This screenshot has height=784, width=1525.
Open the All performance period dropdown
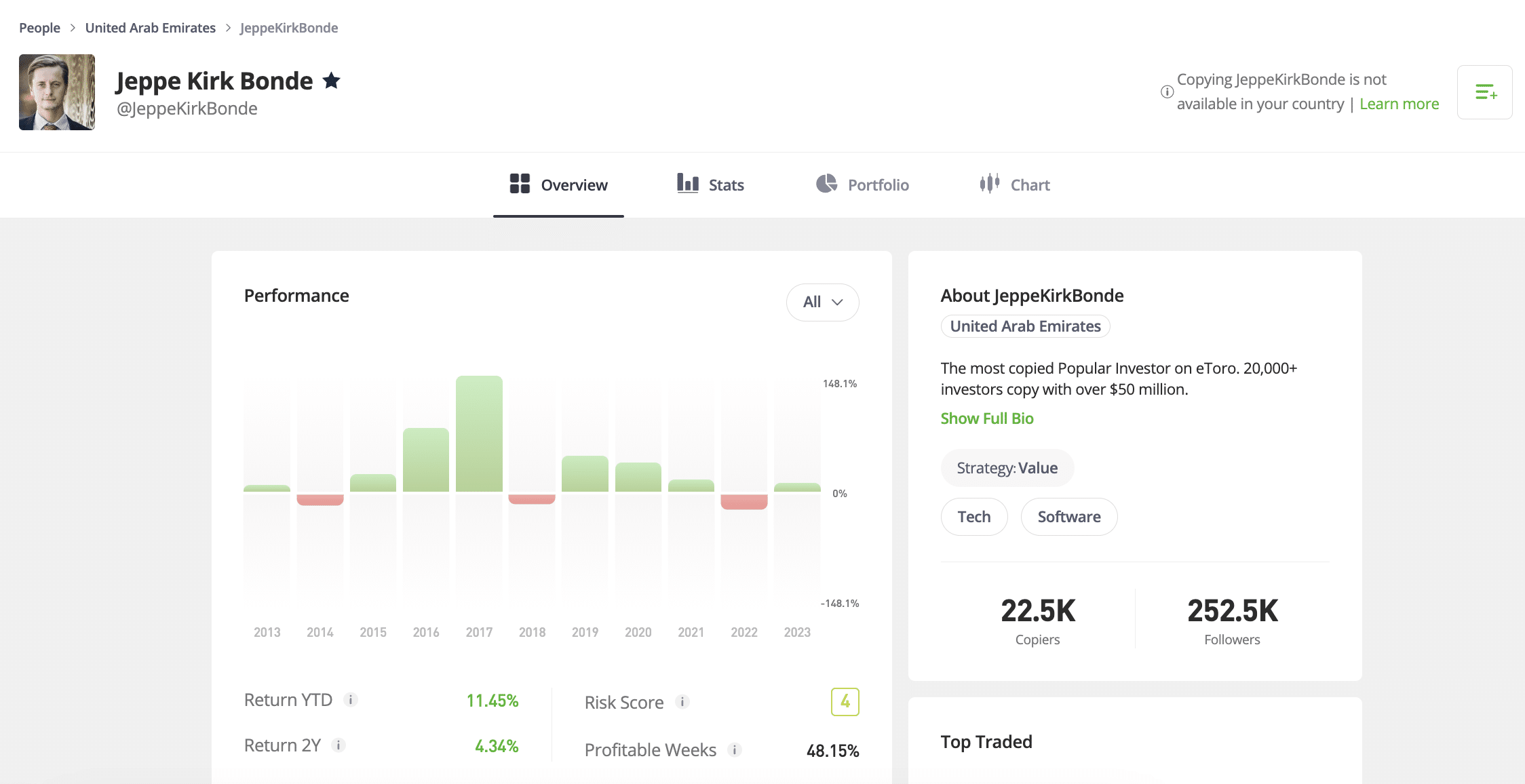(822, 302)
